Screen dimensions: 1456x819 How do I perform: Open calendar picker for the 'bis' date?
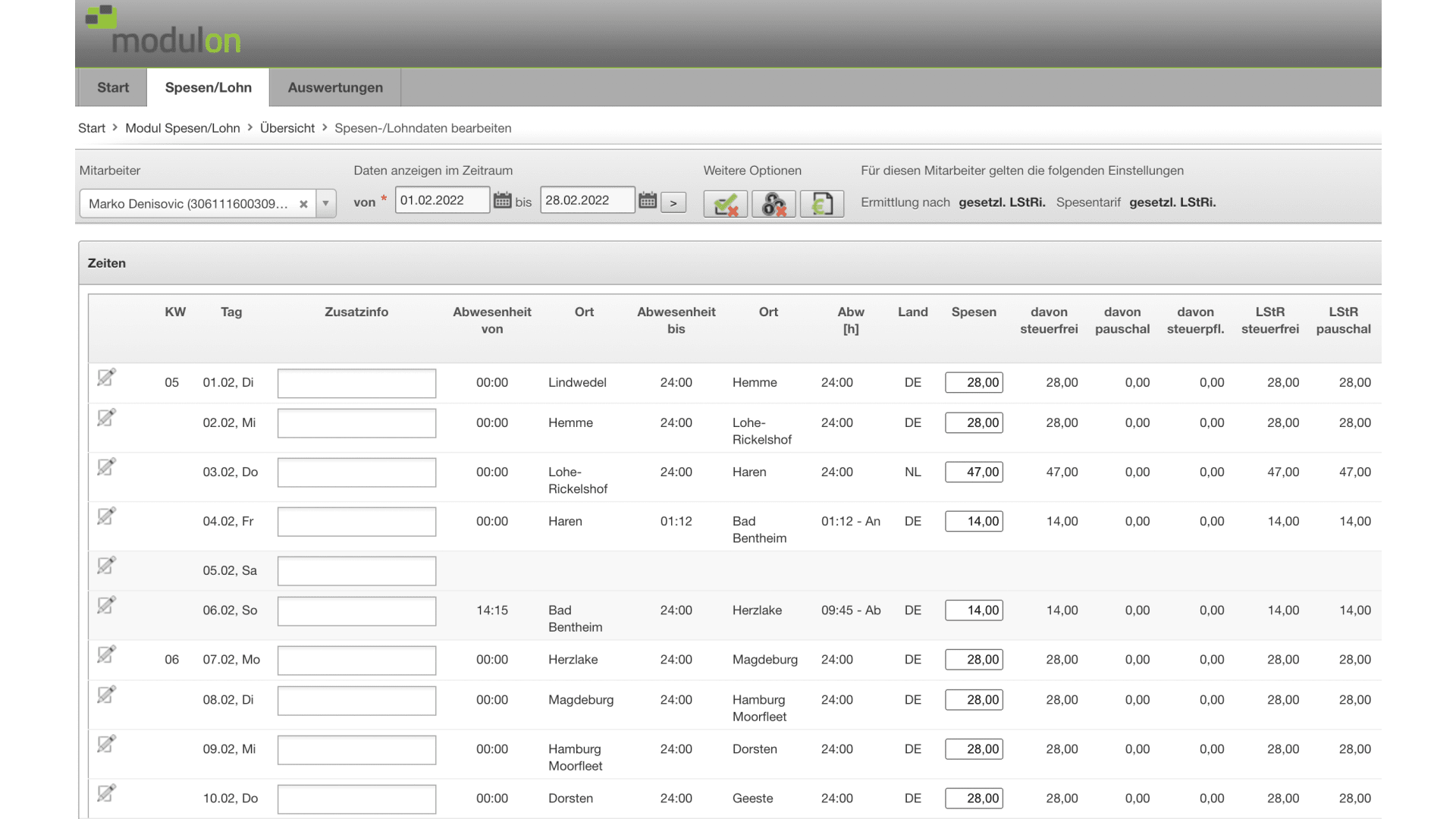pos(647,201)
